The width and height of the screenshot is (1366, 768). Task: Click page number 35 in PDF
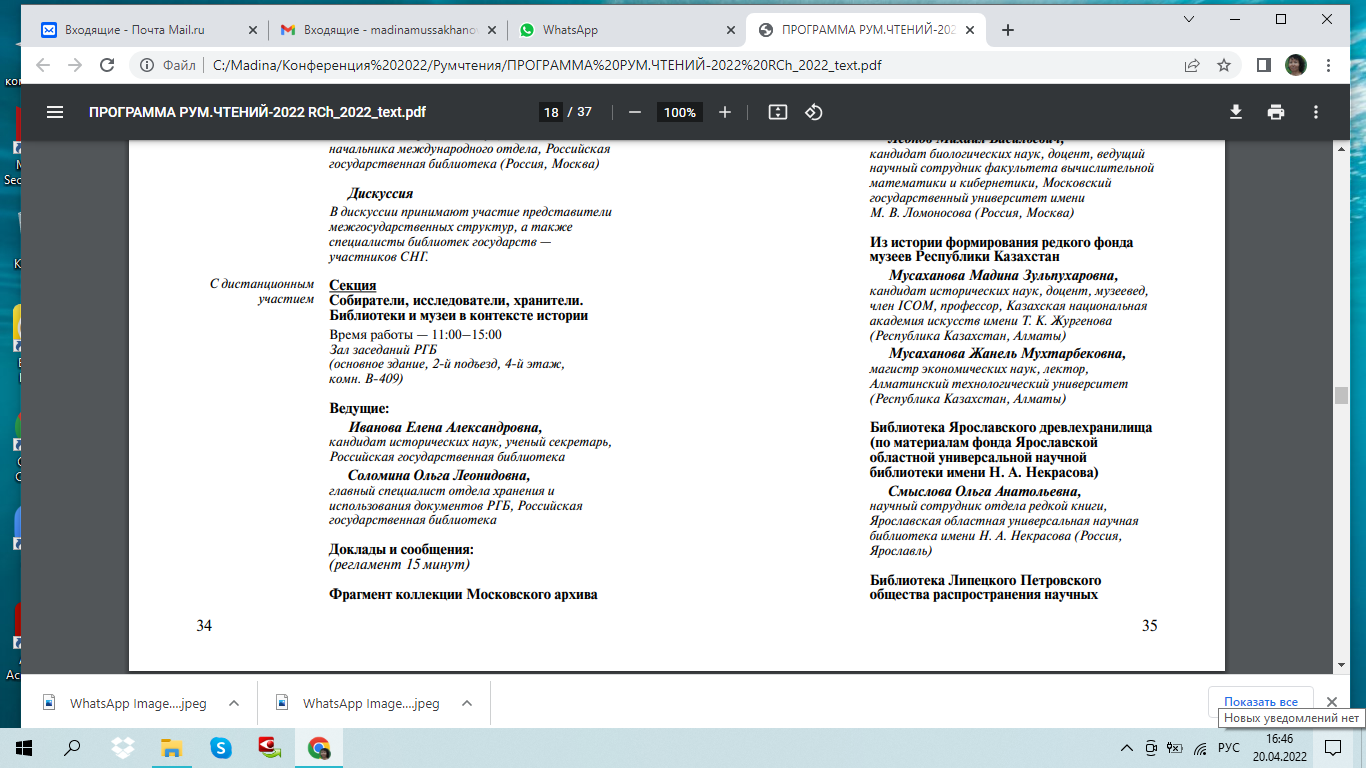(1149, 626)
